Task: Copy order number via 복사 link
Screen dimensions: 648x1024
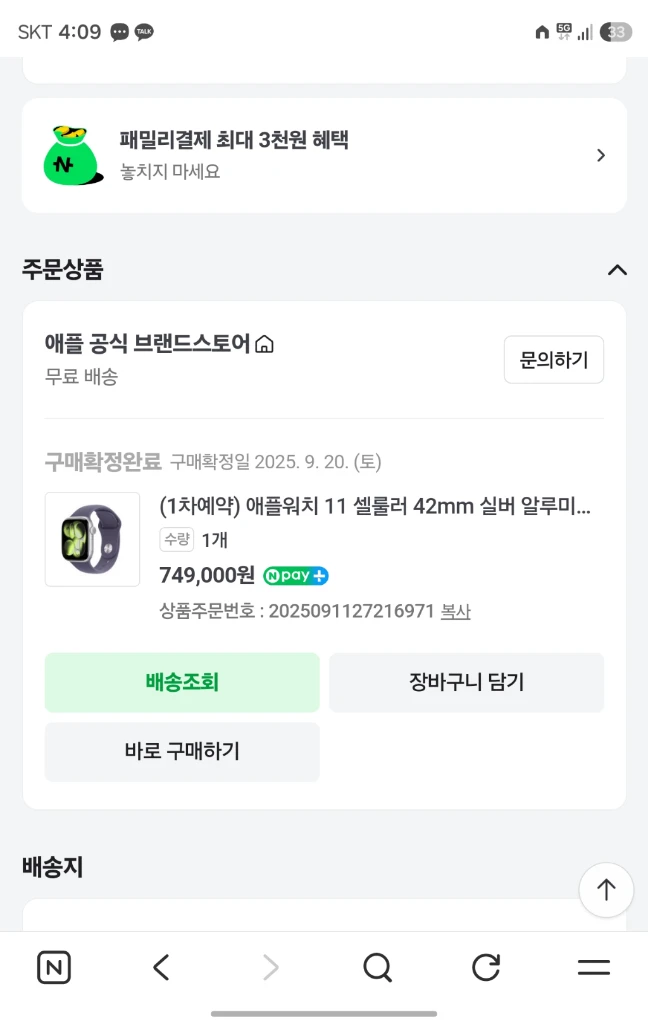Action: point(455,611)
